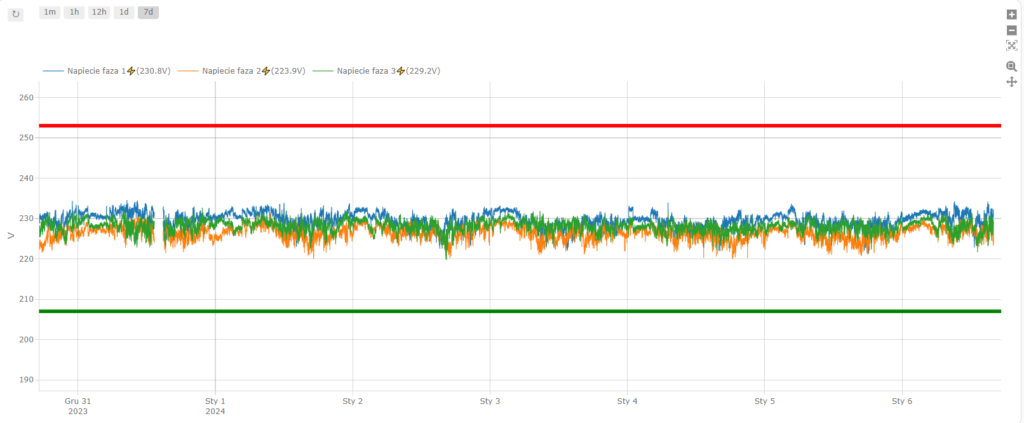Select the magnifier box-zoom tool
1024x423 pixels.
(1011, 66)
